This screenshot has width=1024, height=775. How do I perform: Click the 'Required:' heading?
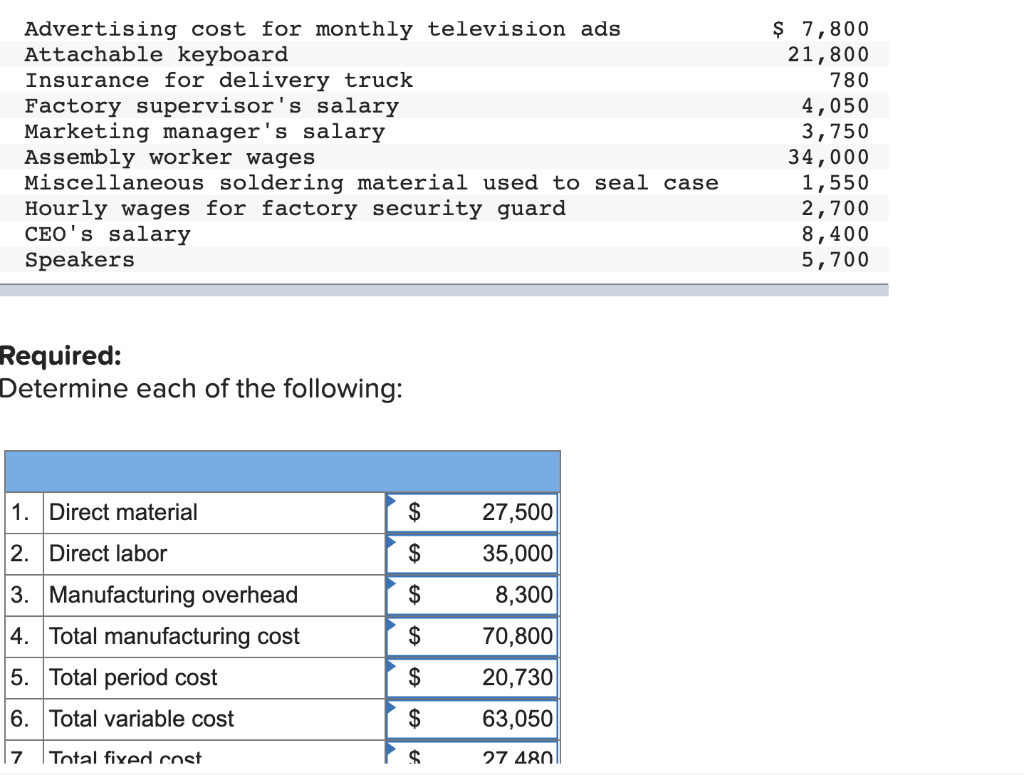pos(61,356)
